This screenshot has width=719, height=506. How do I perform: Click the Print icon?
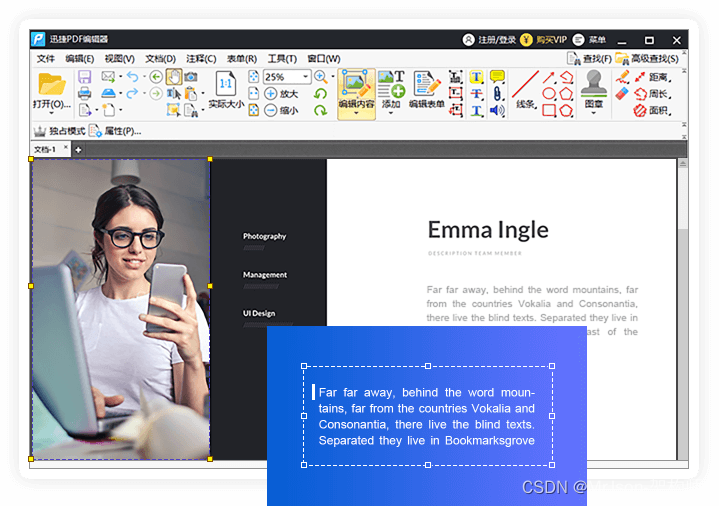coord(84,94)
